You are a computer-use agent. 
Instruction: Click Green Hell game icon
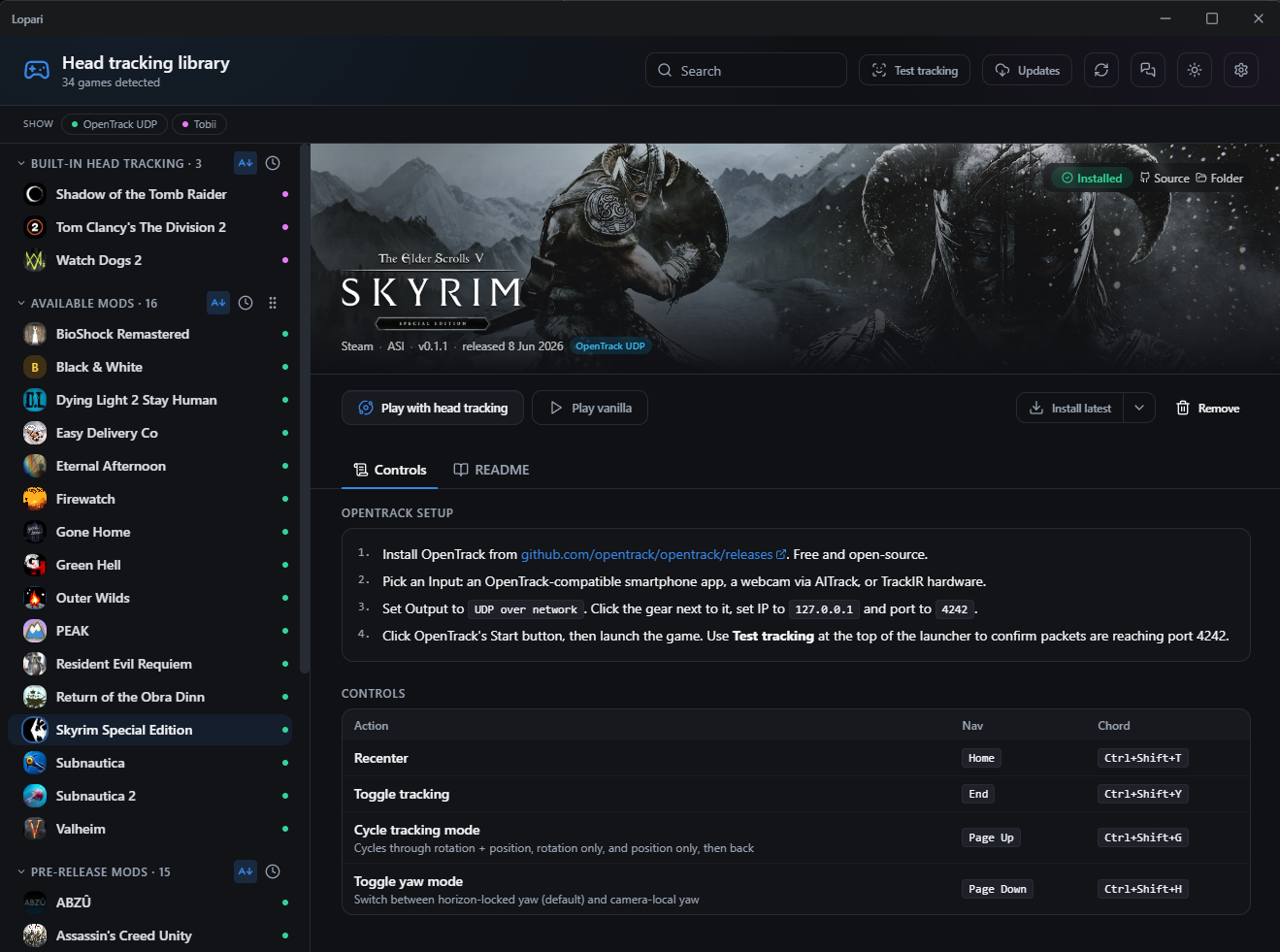pos(35,565)
